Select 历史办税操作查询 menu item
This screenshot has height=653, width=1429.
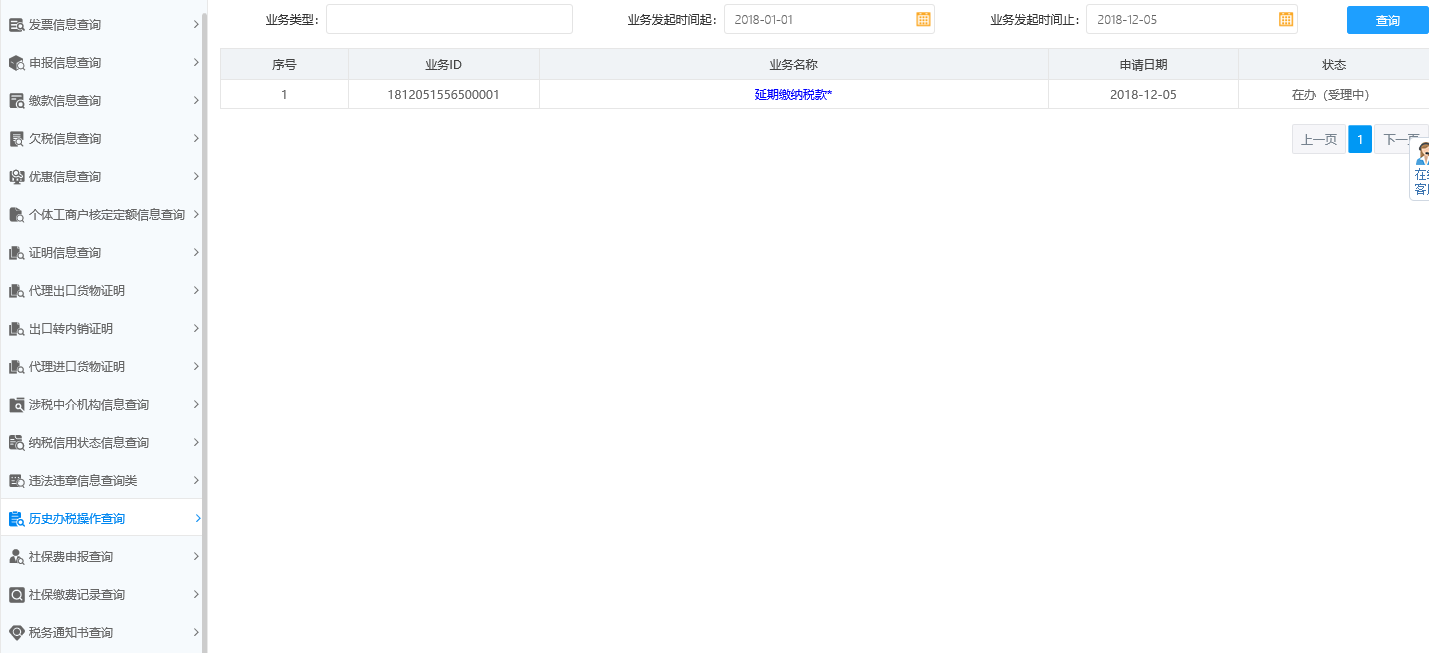[x=102, y=518]
